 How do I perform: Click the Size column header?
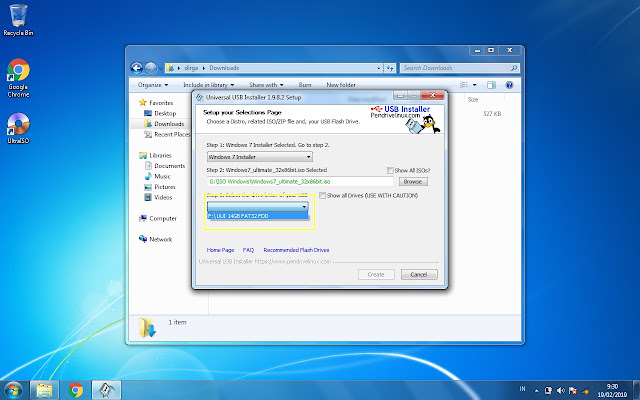473,100
